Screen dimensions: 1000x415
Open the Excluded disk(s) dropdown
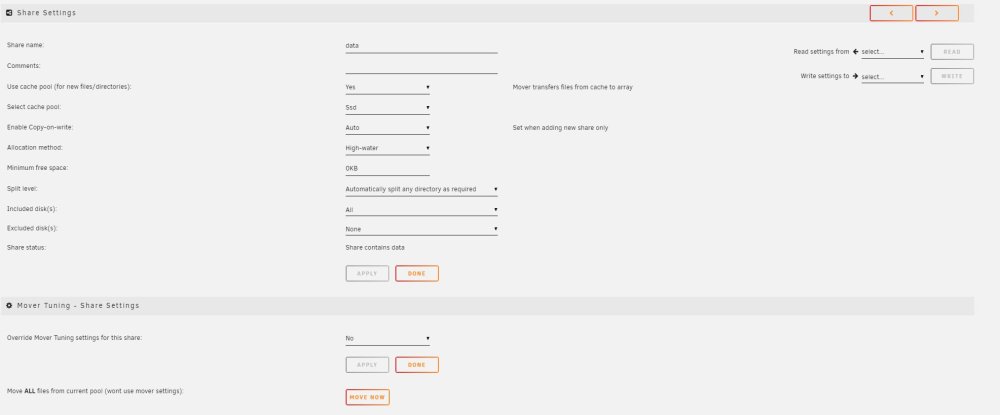coord(421,229)
